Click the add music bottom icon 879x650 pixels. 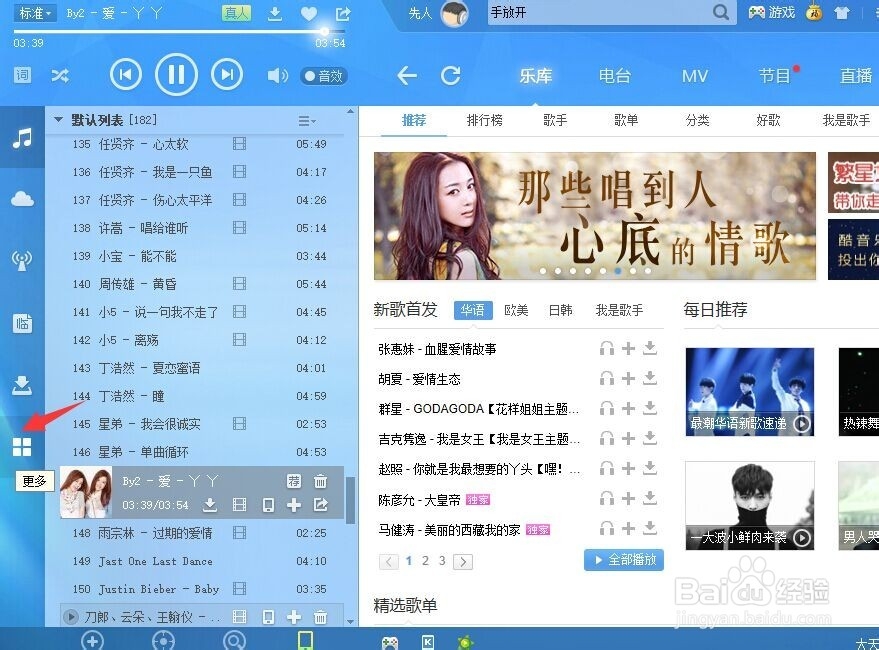pyautogui.click(x=92, y=640)
